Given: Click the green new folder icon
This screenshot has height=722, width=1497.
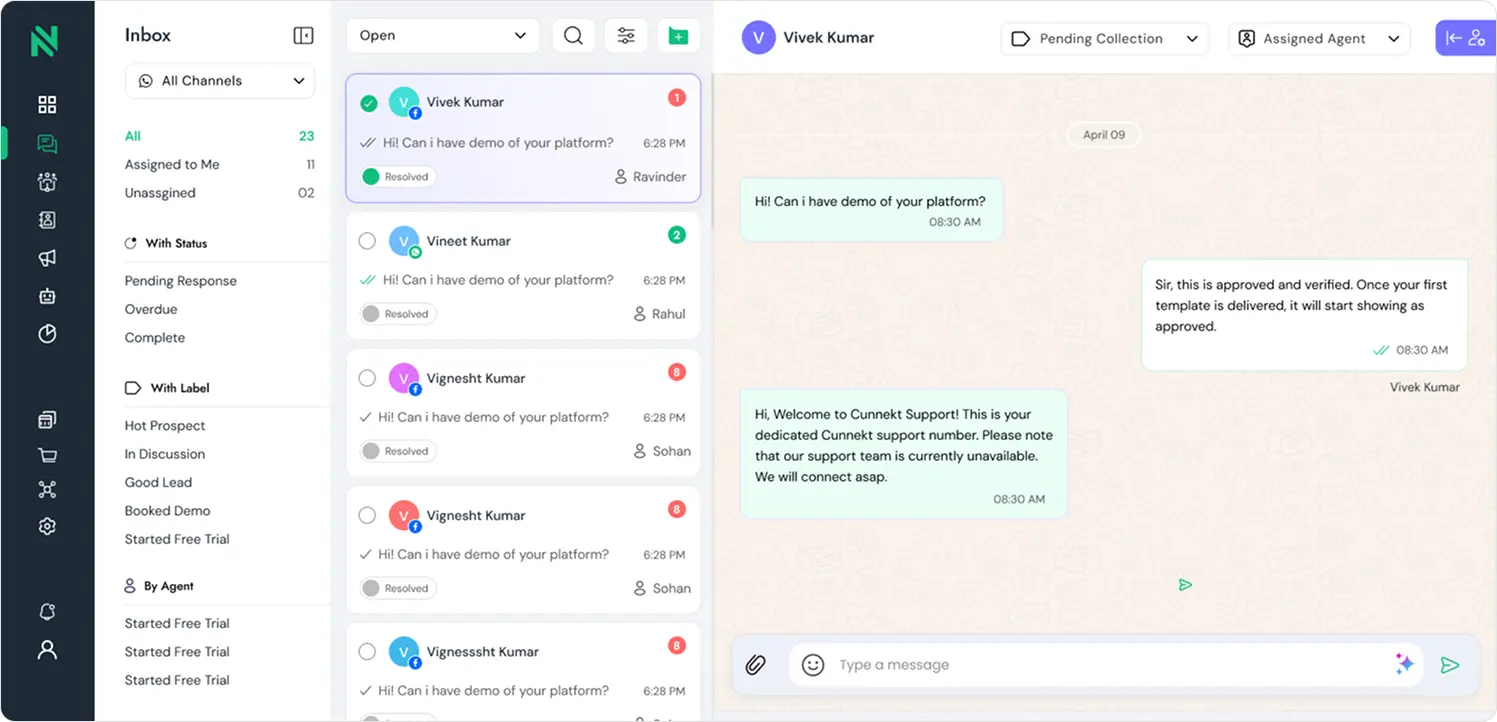Looking at the screenshot, I should click(679, 35).
